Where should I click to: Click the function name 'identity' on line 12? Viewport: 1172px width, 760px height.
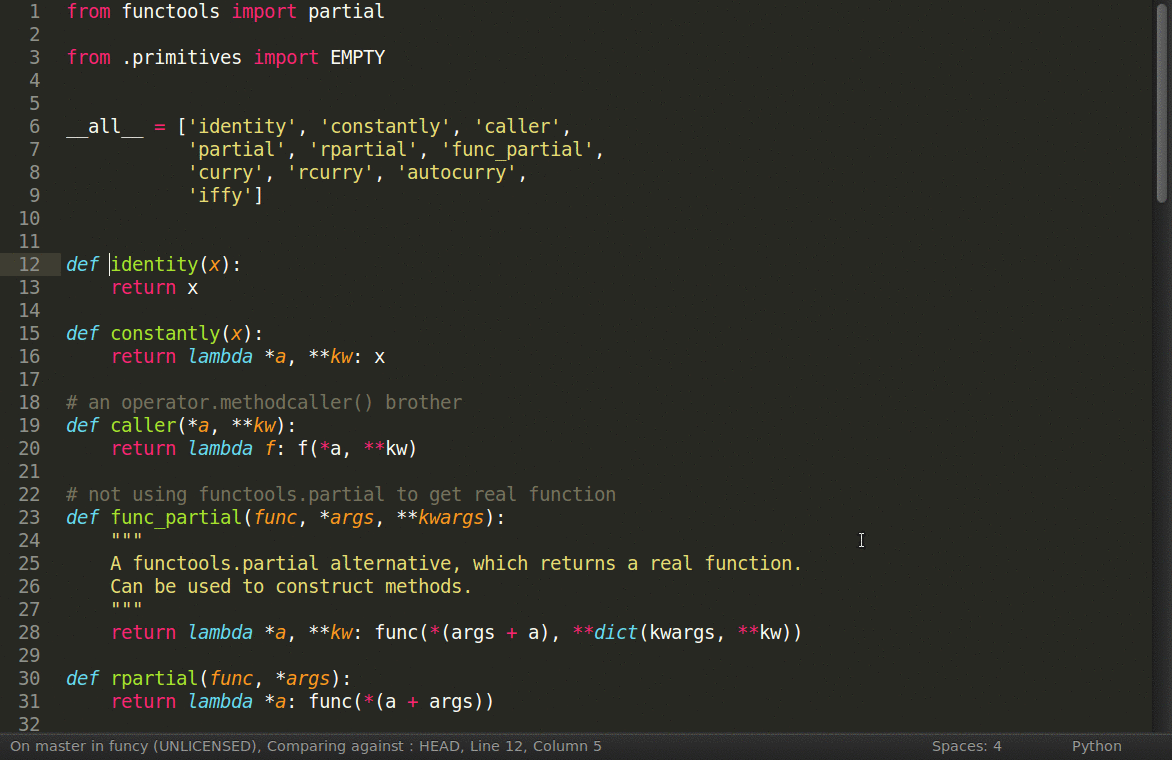[x=155, y=265]
